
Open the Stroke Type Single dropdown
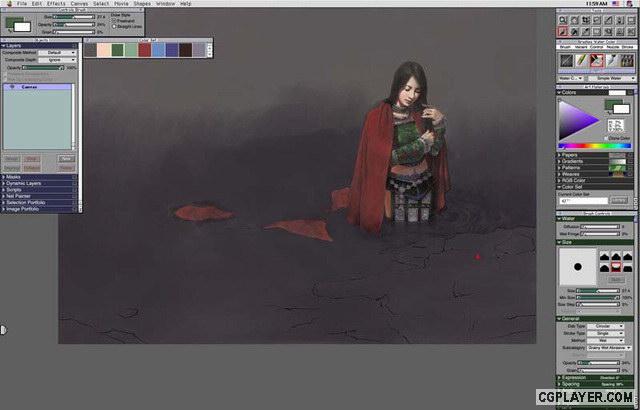606,334
